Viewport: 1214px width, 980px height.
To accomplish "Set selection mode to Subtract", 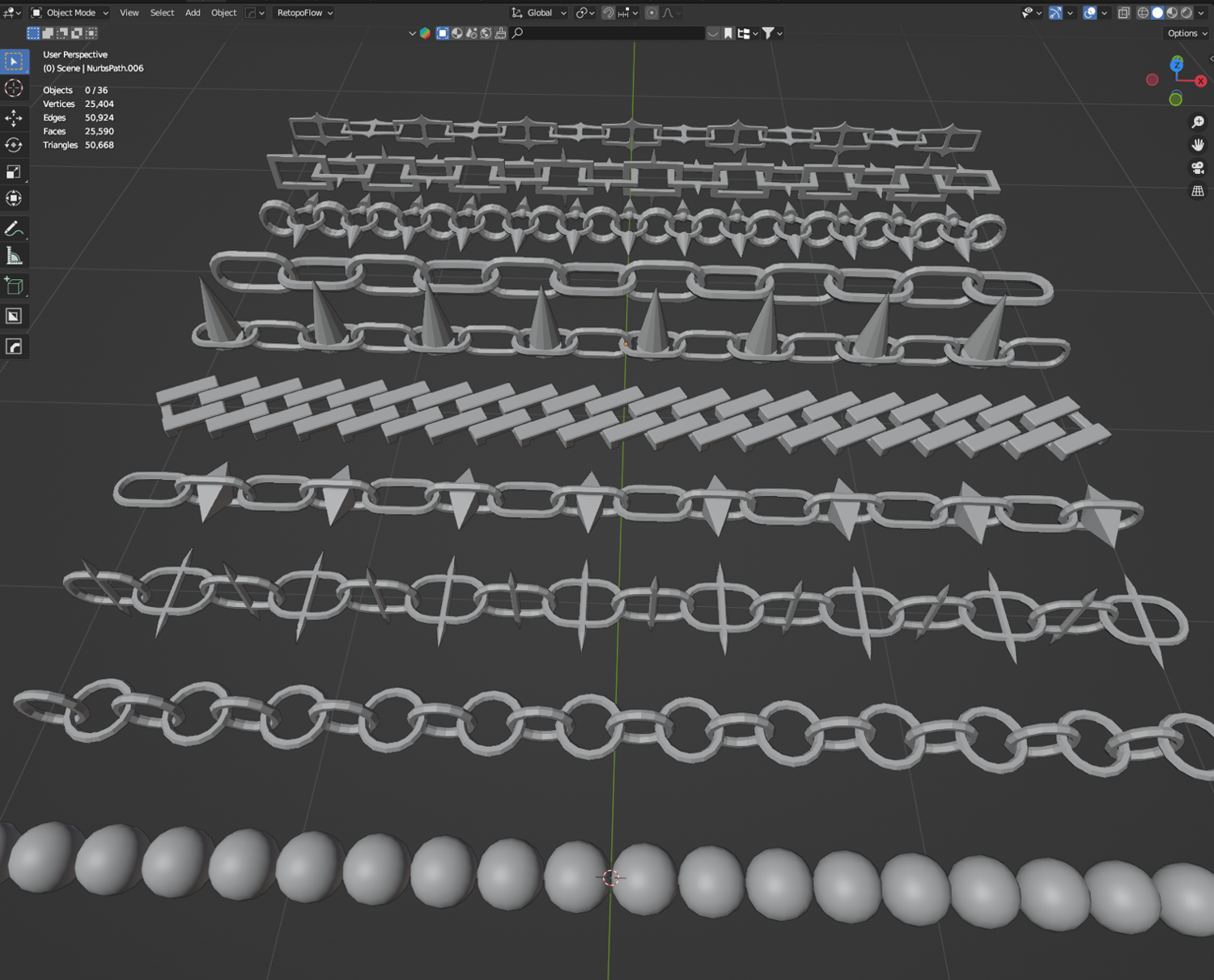I will tap(62, 33).
